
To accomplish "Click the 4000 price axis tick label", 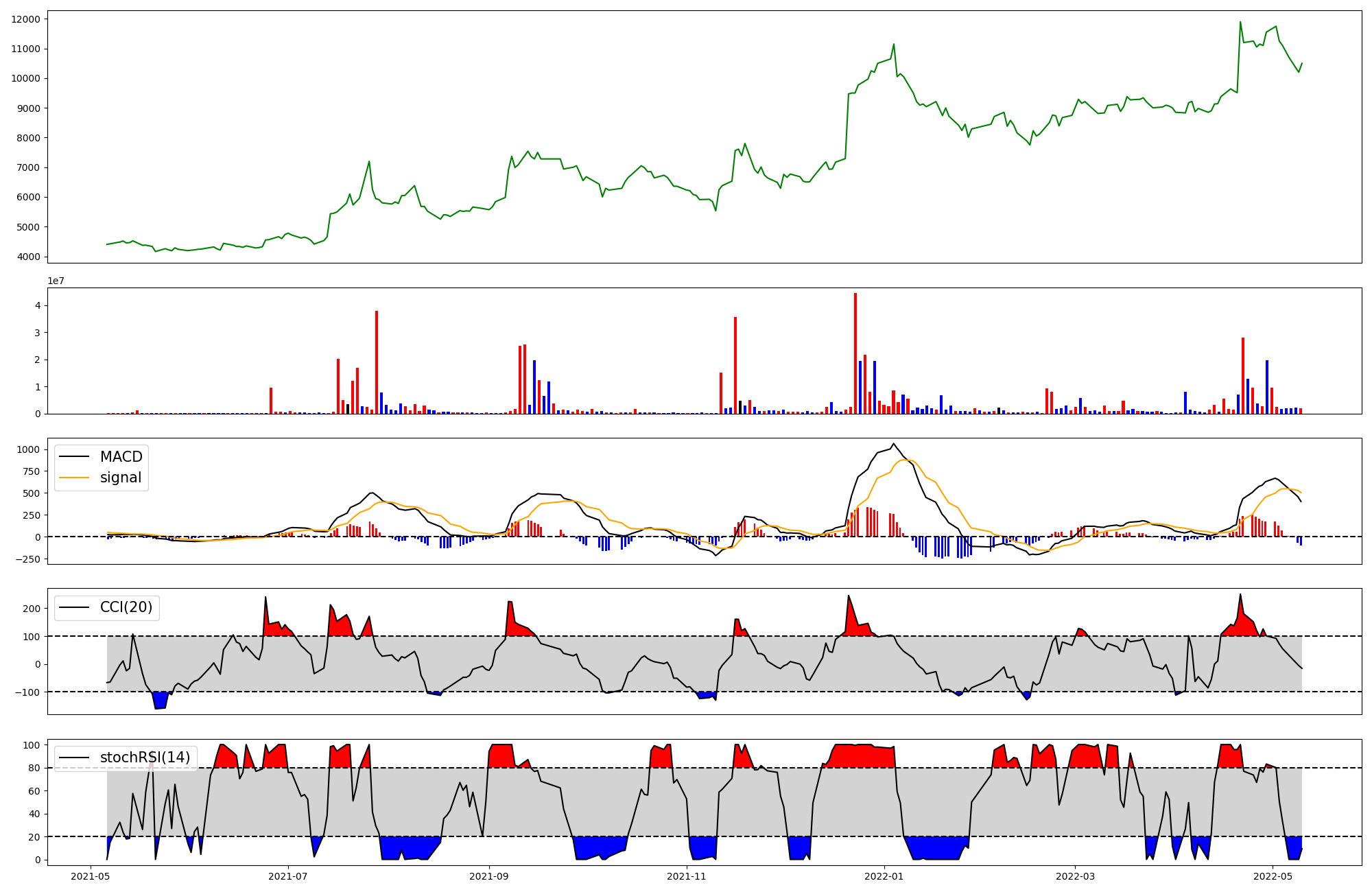I will click(28, 257).
